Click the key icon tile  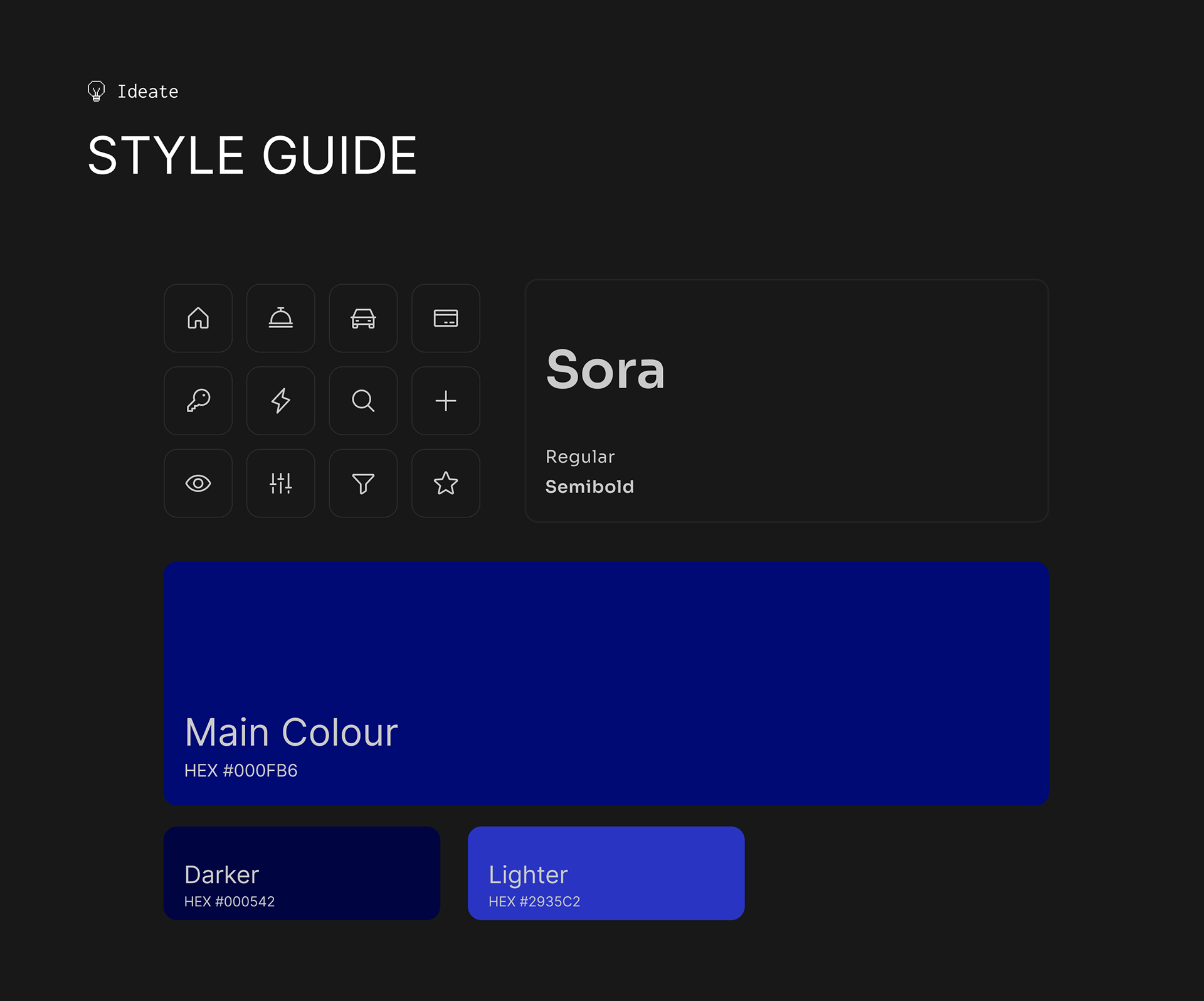pyautogui.click(x=198, y=401)
